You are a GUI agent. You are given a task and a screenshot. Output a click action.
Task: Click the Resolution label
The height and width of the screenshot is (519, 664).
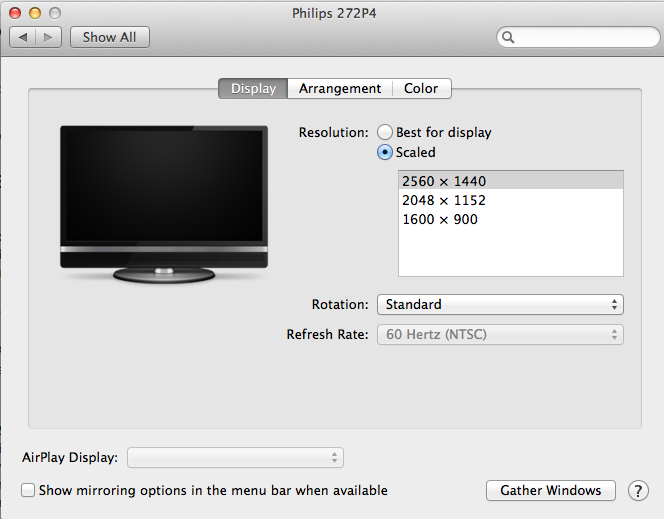334,133
